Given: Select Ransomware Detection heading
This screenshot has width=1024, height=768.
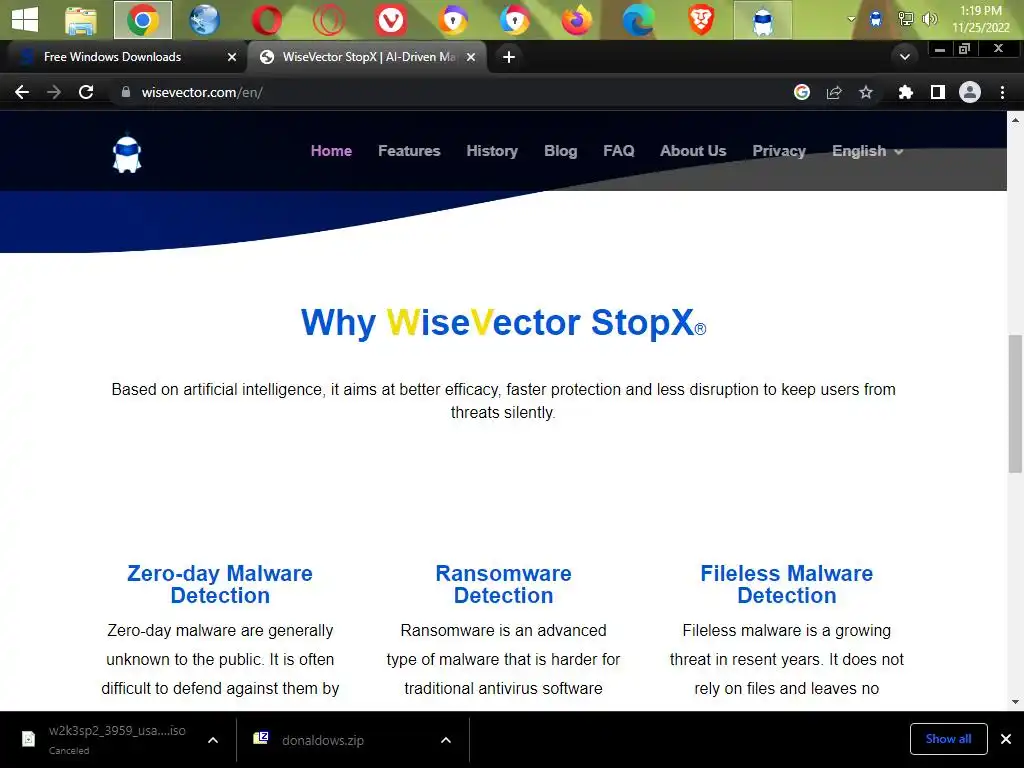Looking at the screenshot, I should click(504, 584).
